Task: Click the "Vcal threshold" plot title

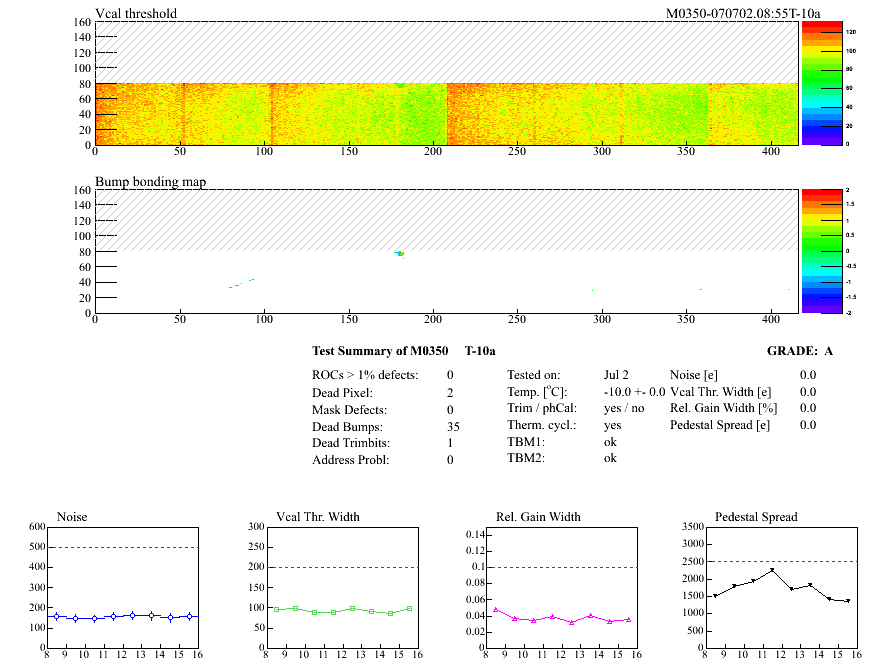Action: 136,14
